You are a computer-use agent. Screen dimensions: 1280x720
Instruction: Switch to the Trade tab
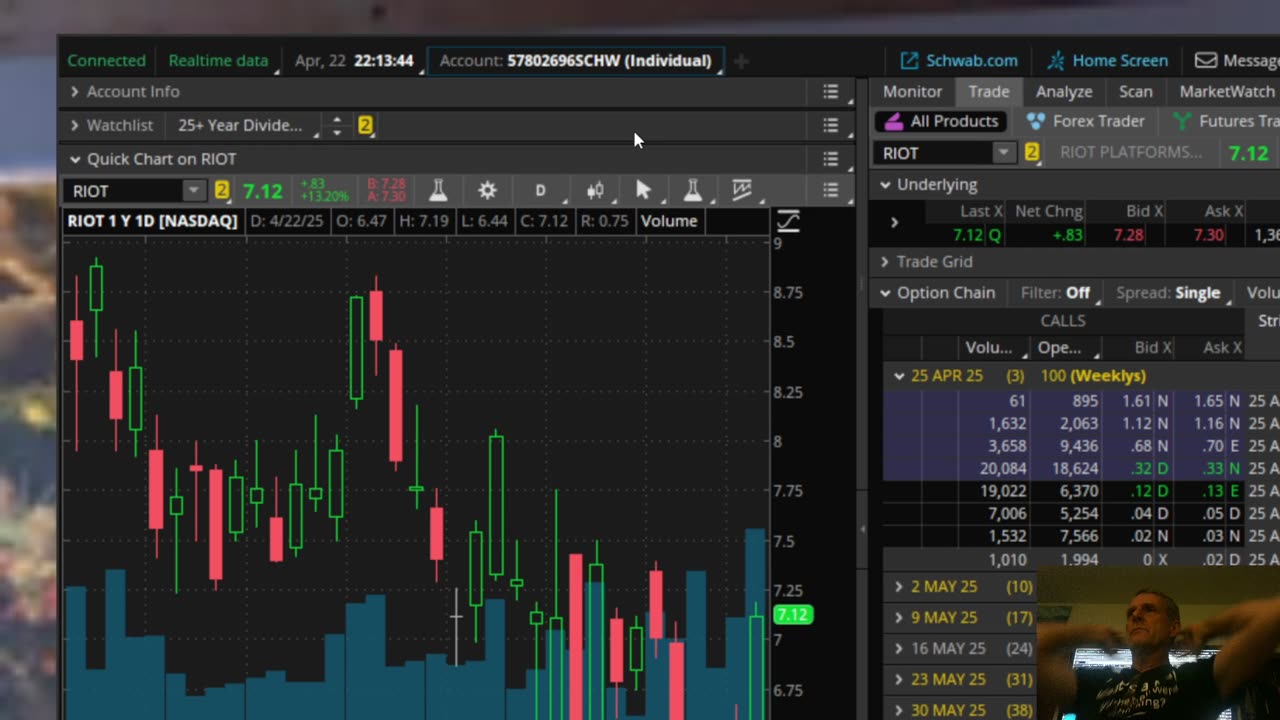tap(989, 91)
